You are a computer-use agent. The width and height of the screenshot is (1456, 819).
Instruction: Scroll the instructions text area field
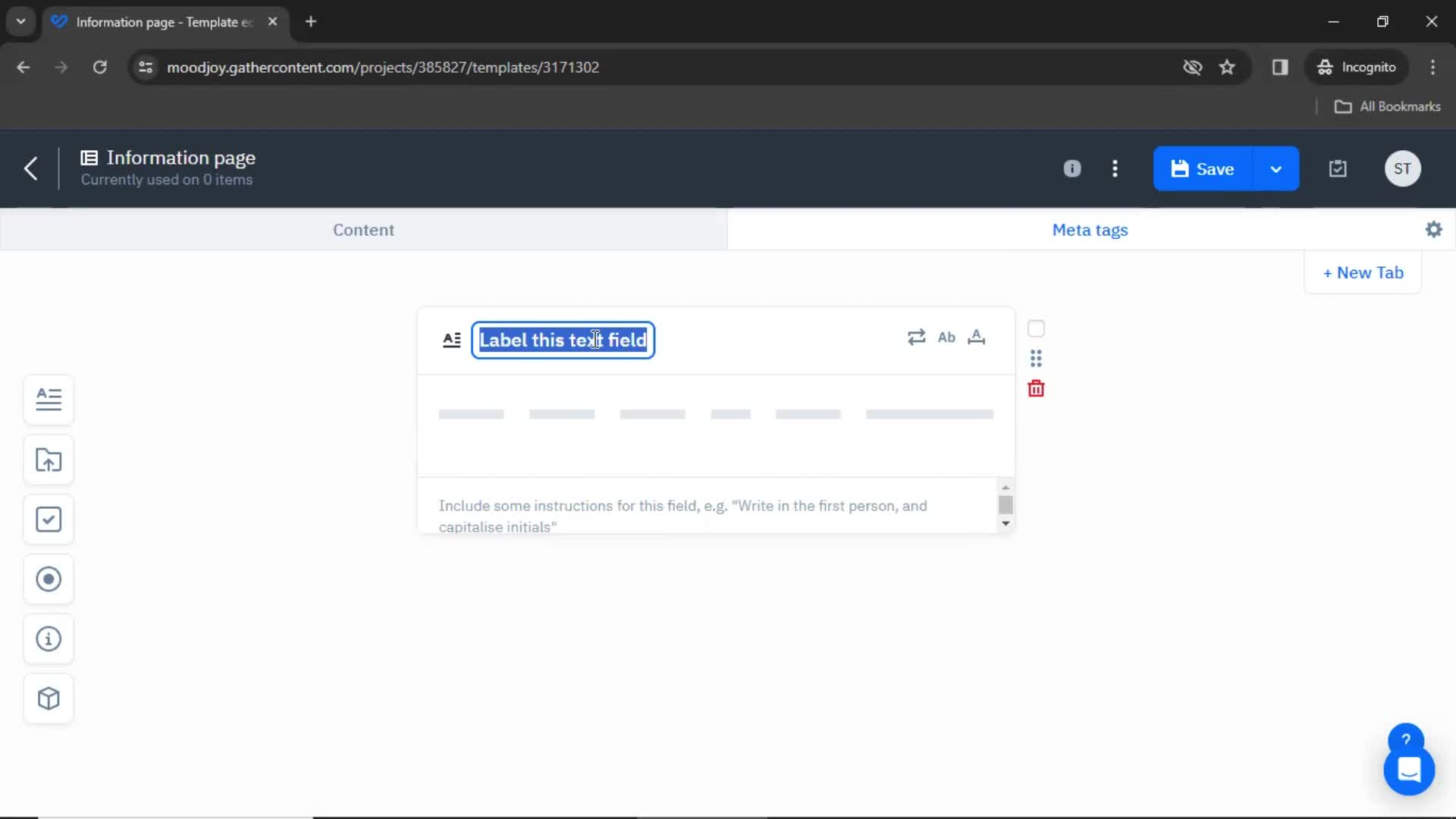coord(1006,505)
